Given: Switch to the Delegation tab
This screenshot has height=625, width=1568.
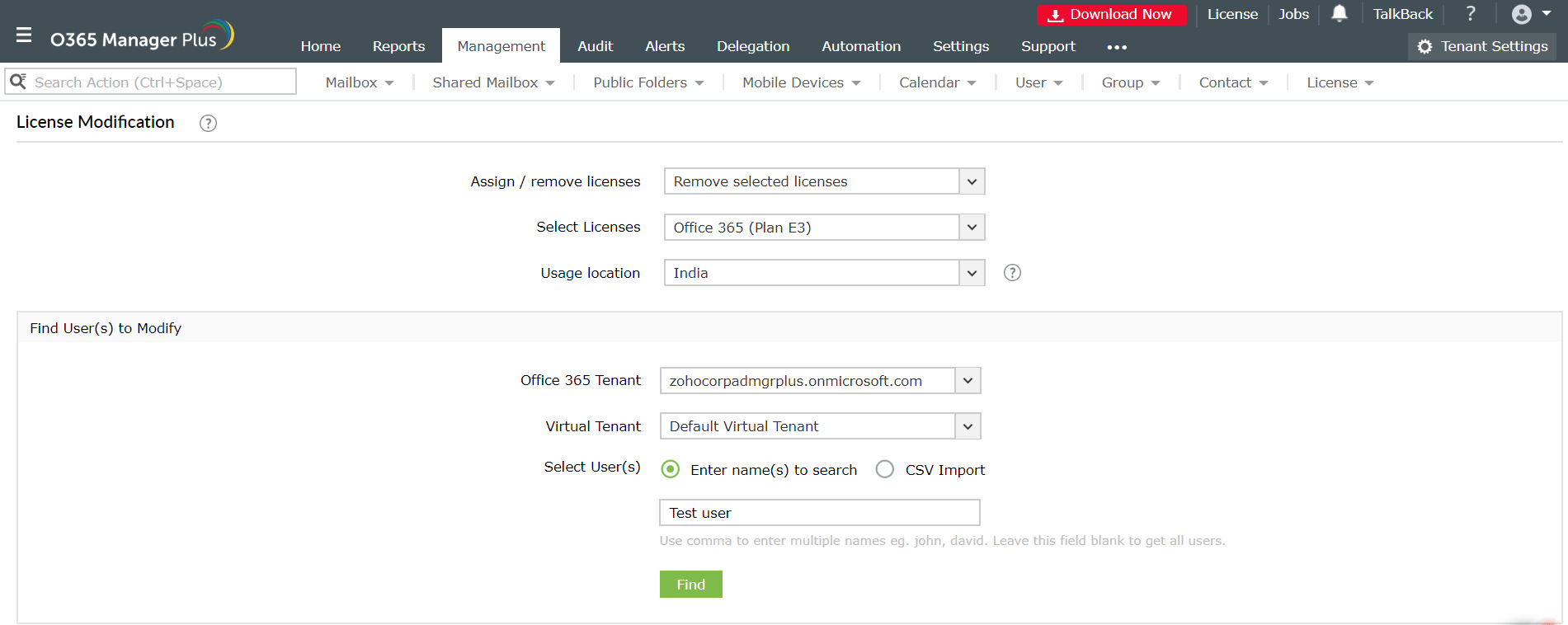Looking at the screenshot, I should tap(753, 46).
